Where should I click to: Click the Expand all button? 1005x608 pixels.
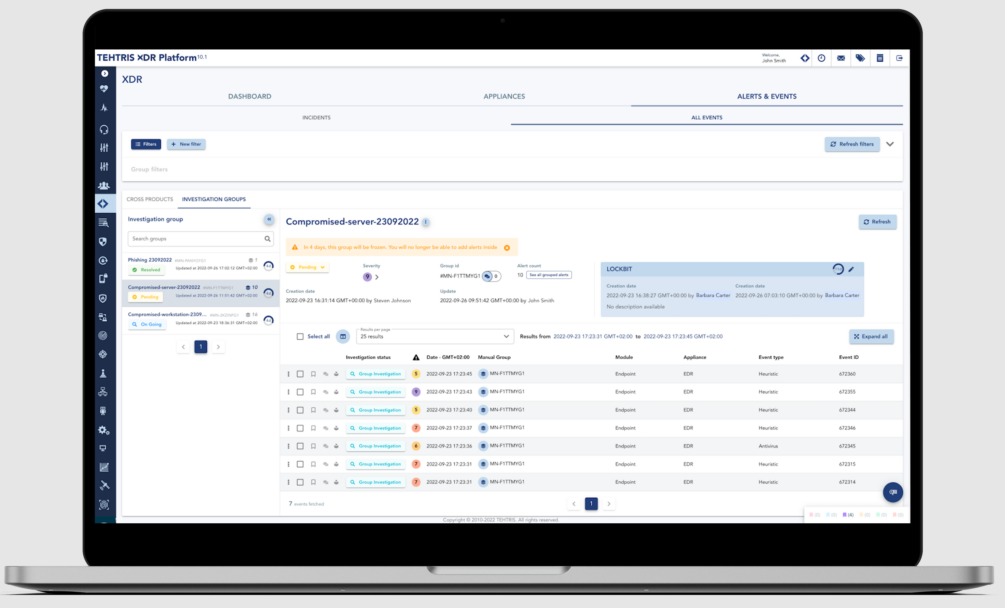click(871, 336)
